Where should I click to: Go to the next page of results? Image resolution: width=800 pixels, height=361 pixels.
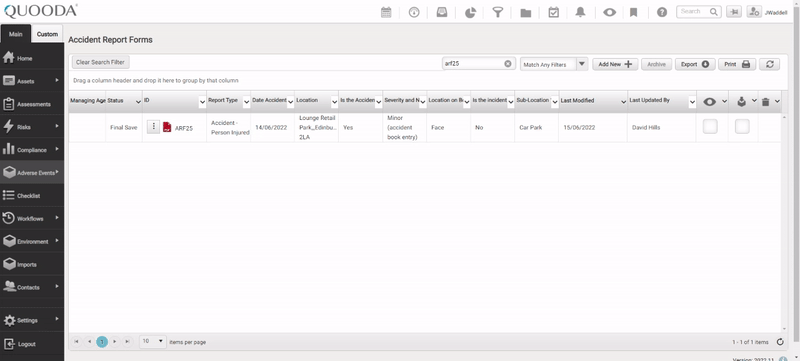tap(115, 342)
